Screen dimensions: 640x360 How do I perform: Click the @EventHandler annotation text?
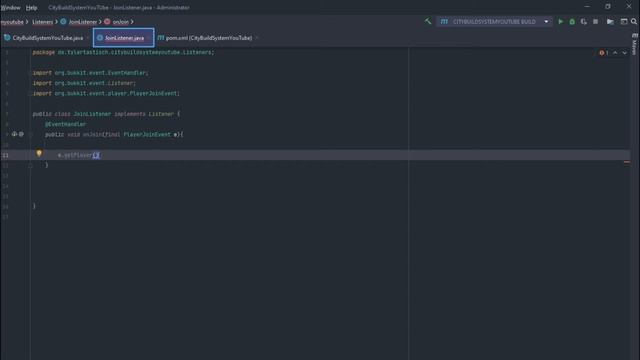click(x=66, y=124)
